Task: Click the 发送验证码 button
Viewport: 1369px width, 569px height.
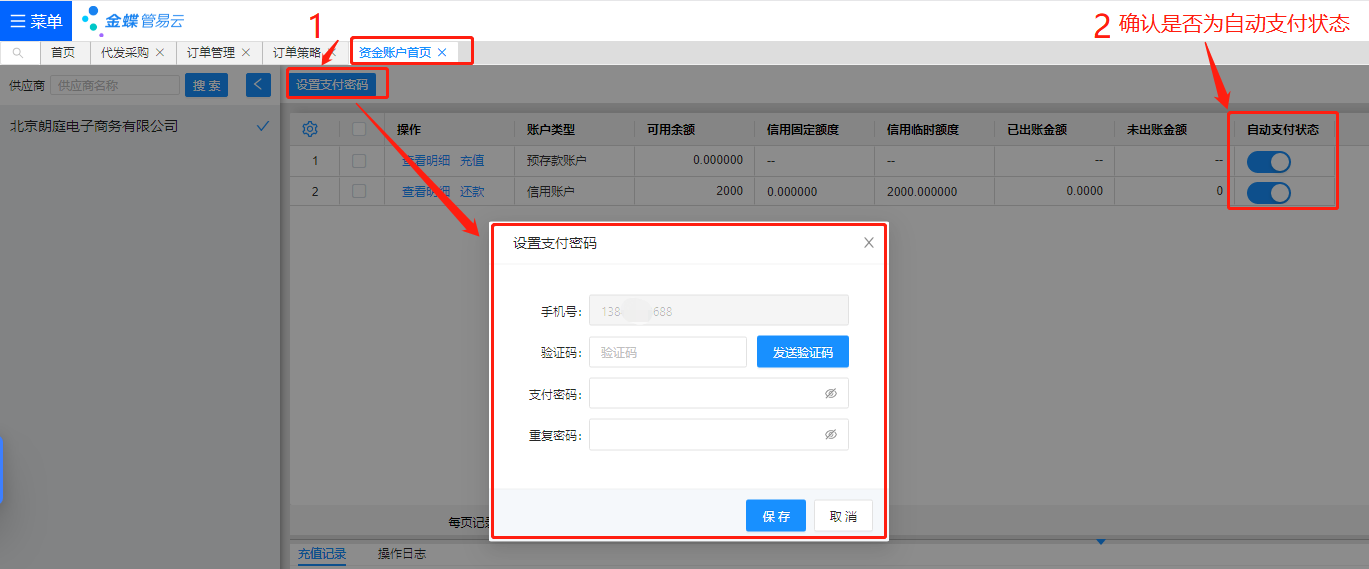Action: point(802,352)
